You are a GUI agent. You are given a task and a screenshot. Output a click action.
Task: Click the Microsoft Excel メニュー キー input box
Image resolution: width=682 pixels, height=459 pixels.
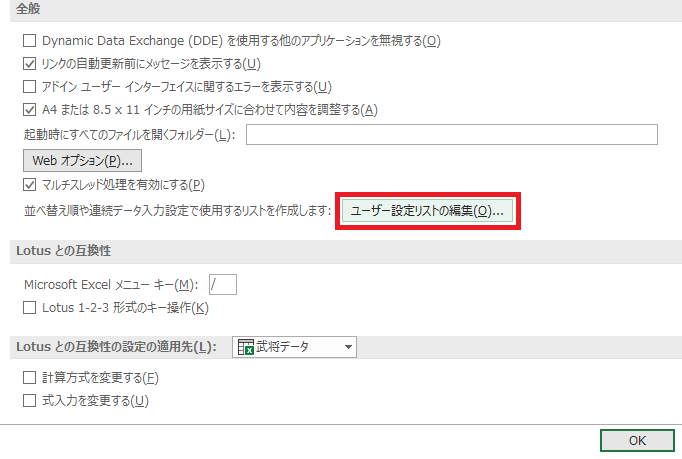click(223, 285)
